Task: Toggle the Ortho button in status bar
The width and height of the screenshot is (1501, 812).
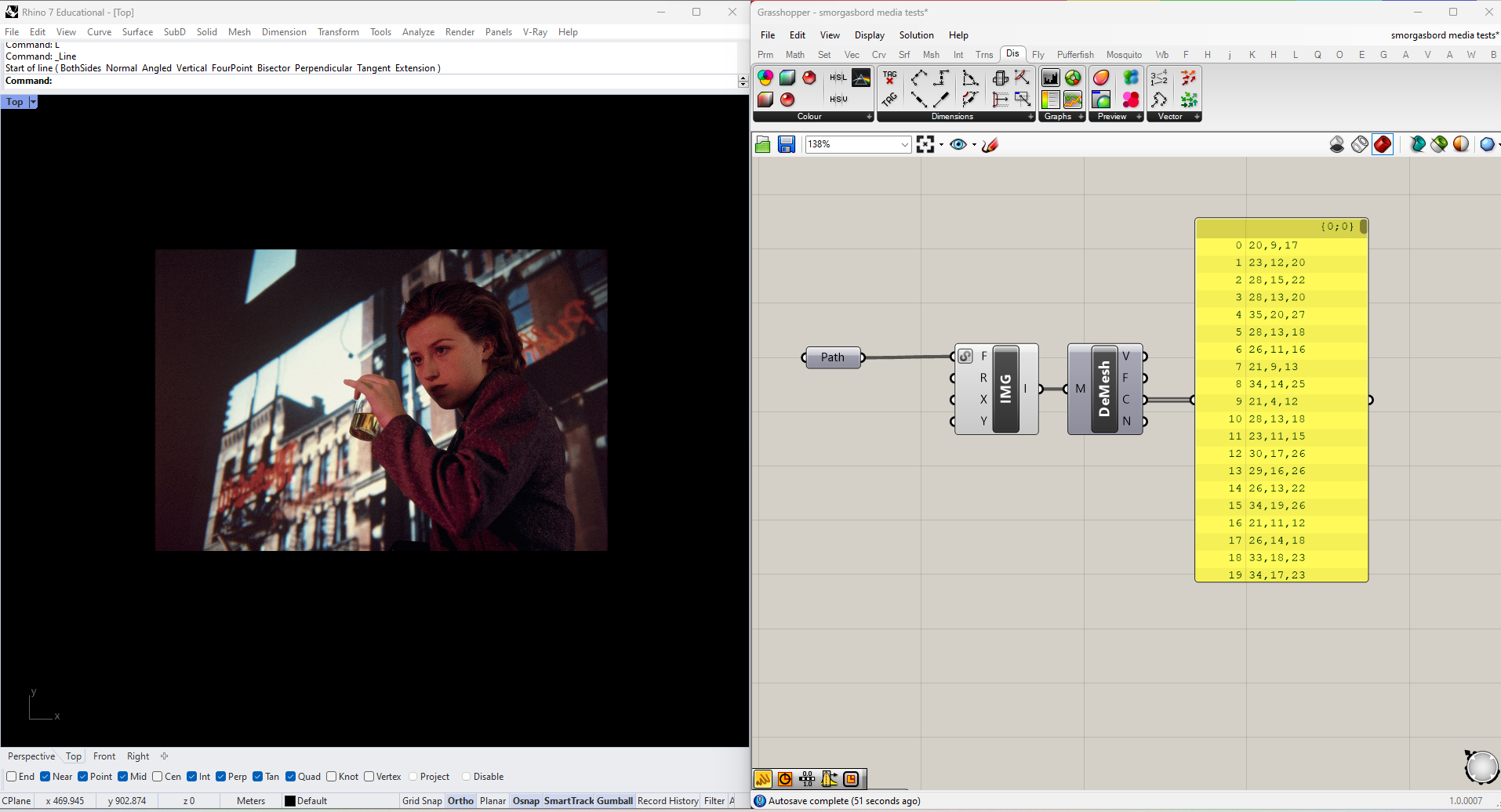Action: pos(460,801)
